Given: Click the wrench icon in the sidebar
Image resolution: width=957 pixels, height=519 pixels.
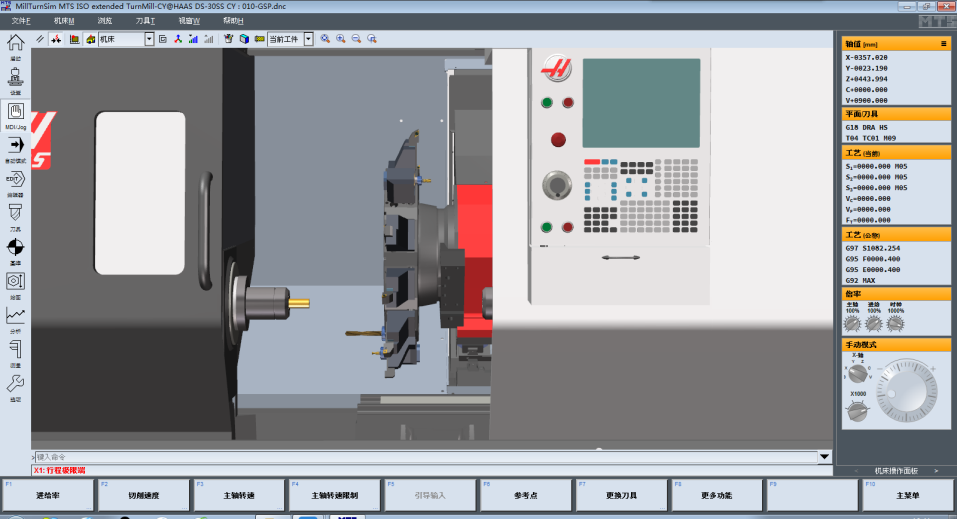Looking at the screenshot, I should [15, 383].
